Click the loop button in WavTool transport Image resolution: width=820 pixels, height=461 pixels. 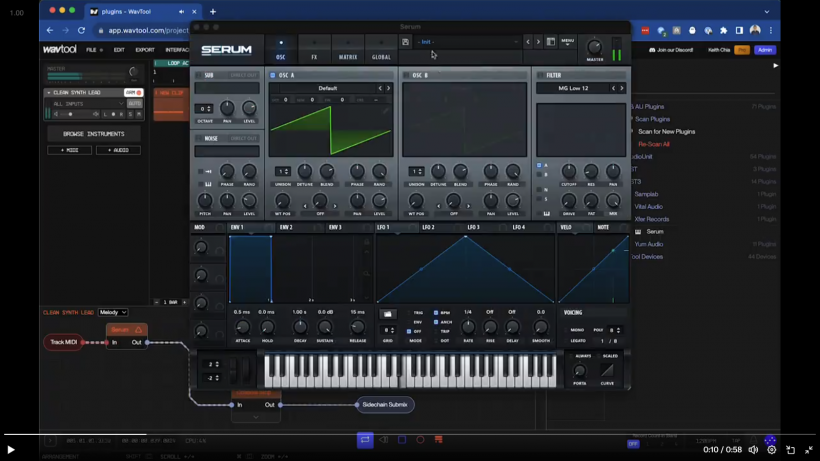[x=365, y=440]
